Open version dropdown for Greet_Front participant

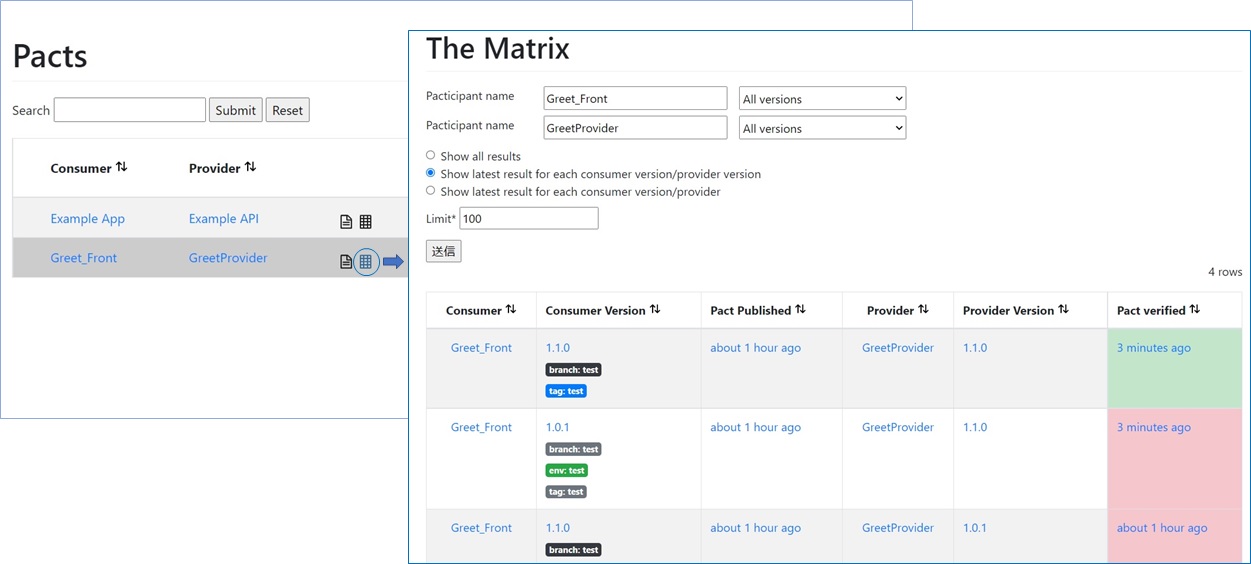(822, 99)
